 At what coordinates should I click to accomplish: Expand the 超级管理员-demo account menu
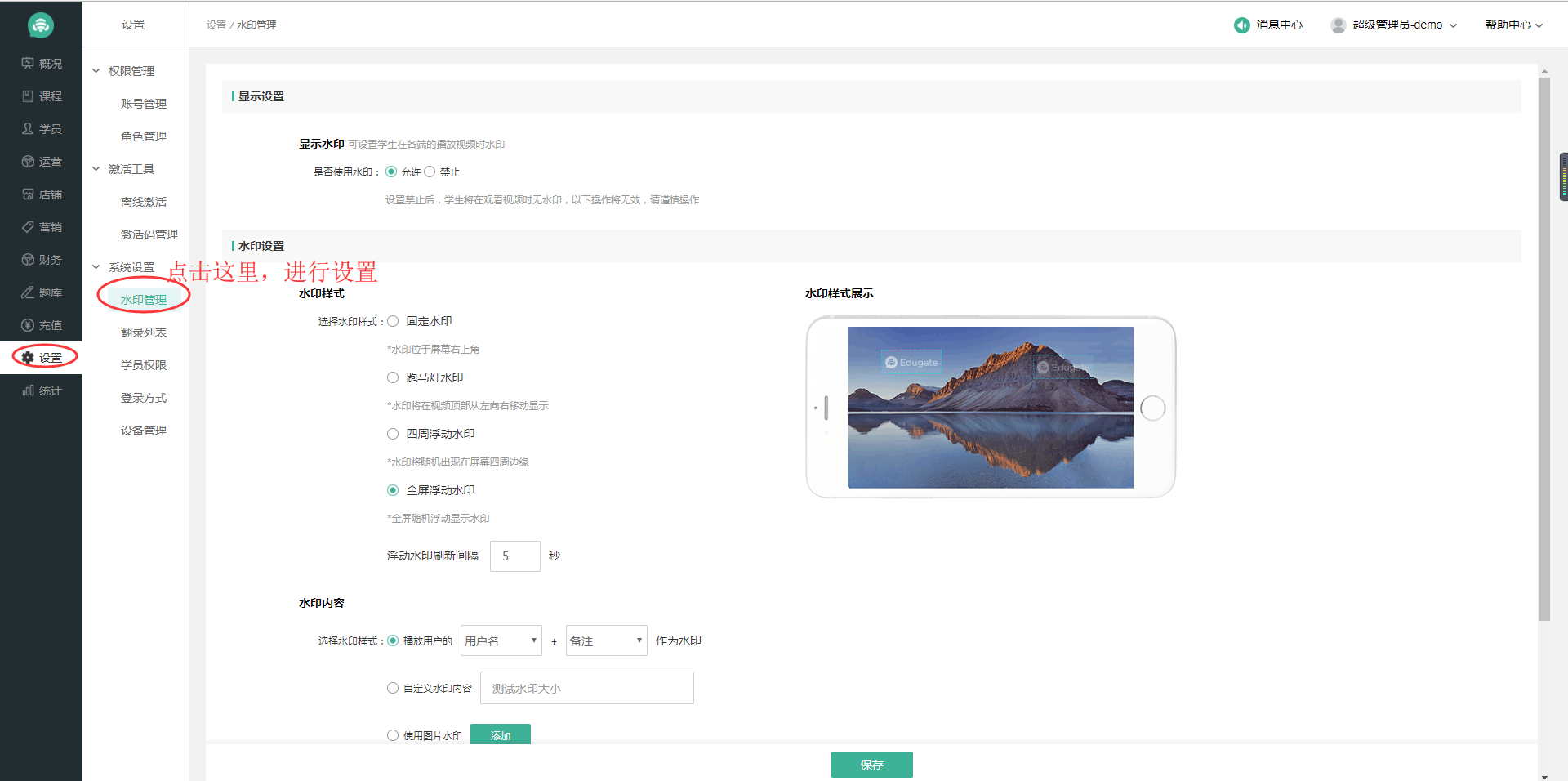(1397, 25)
